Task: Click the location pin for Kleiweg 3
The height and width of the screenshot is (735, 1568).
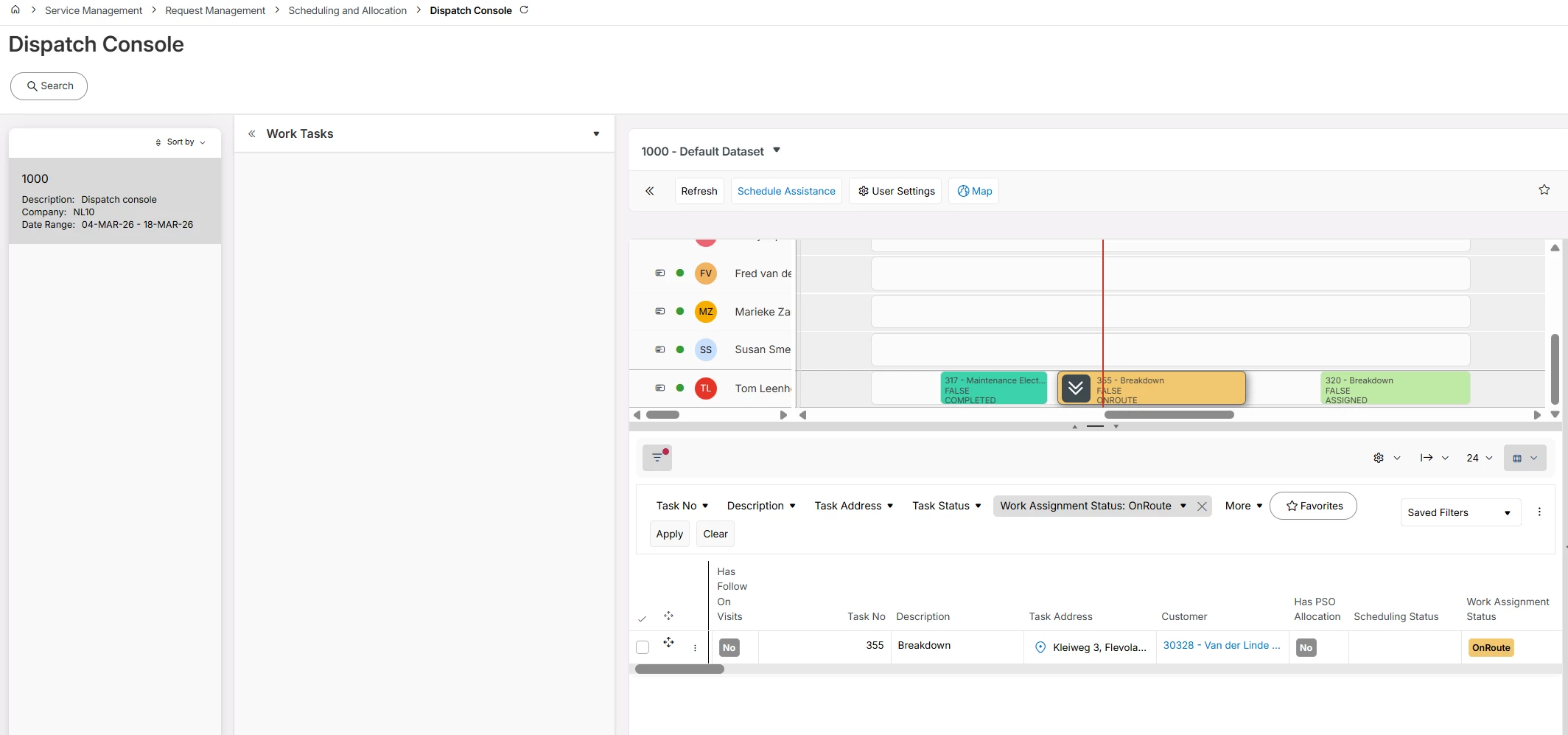Action: pyautogui.click(x=1040, y=648)
